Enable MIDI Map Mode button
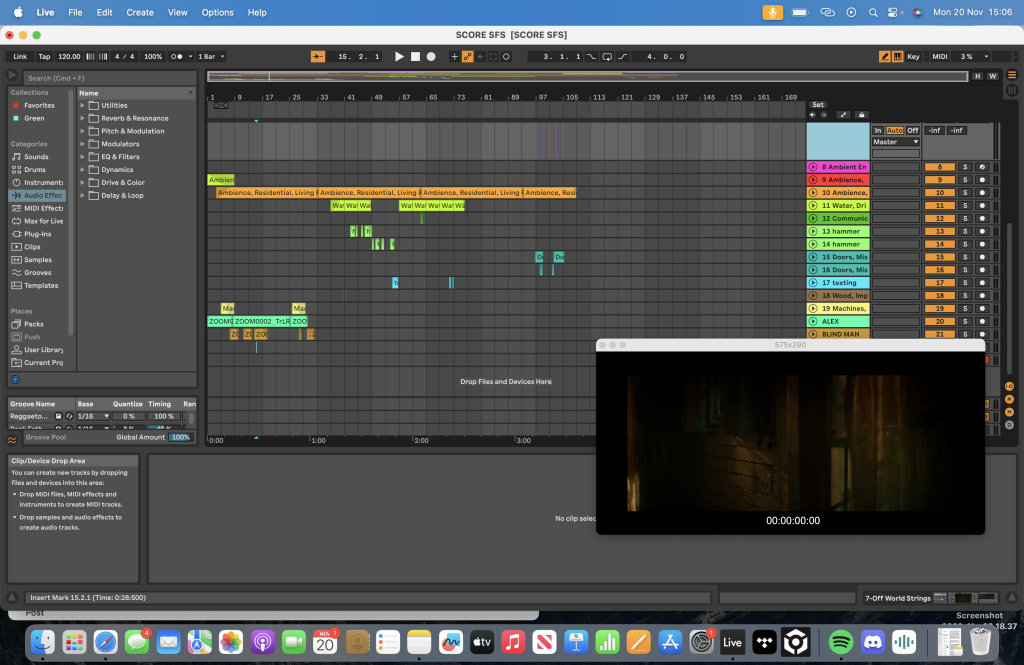This screenshot has width=1024, height=665. click(x=940, y=57)
